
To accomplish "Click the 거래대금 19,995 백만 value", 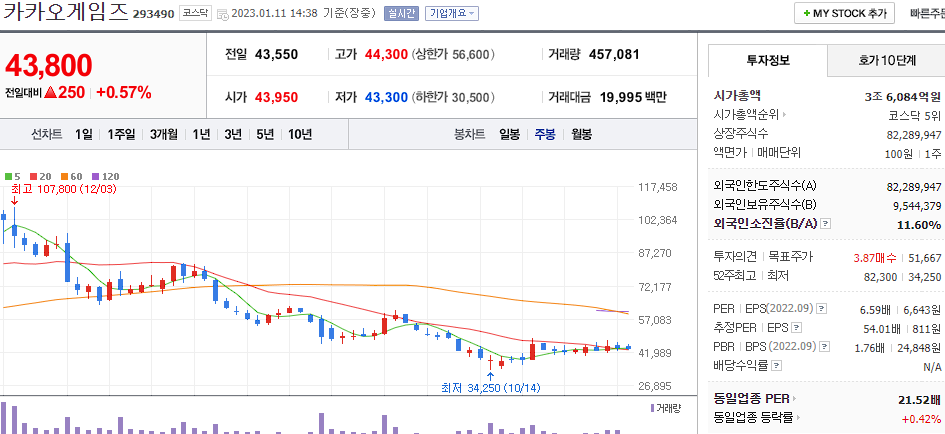I will coord(633,97).
